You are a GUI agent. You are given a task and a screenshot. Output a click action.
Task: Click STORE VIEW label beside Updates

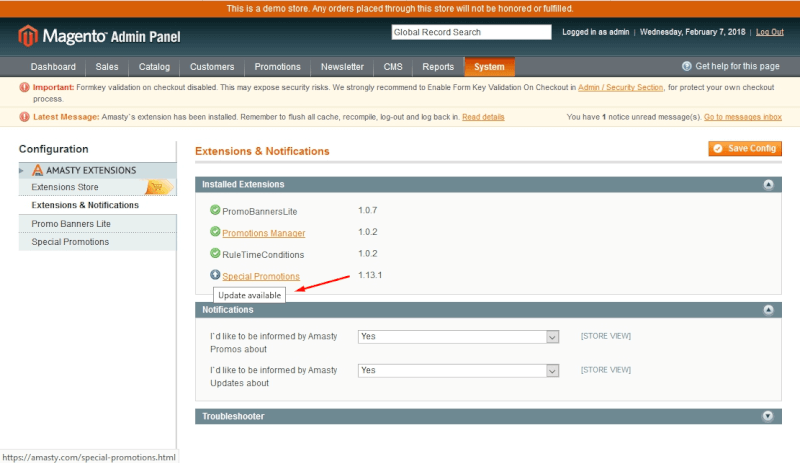click(606, 370)
